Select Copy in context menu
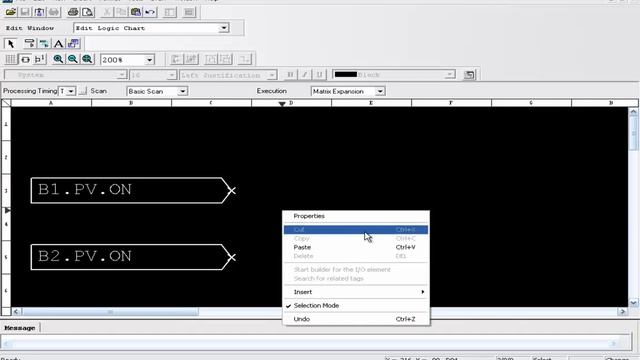The width and height of the screenshot is (640, 360). [x=356, y=238]
